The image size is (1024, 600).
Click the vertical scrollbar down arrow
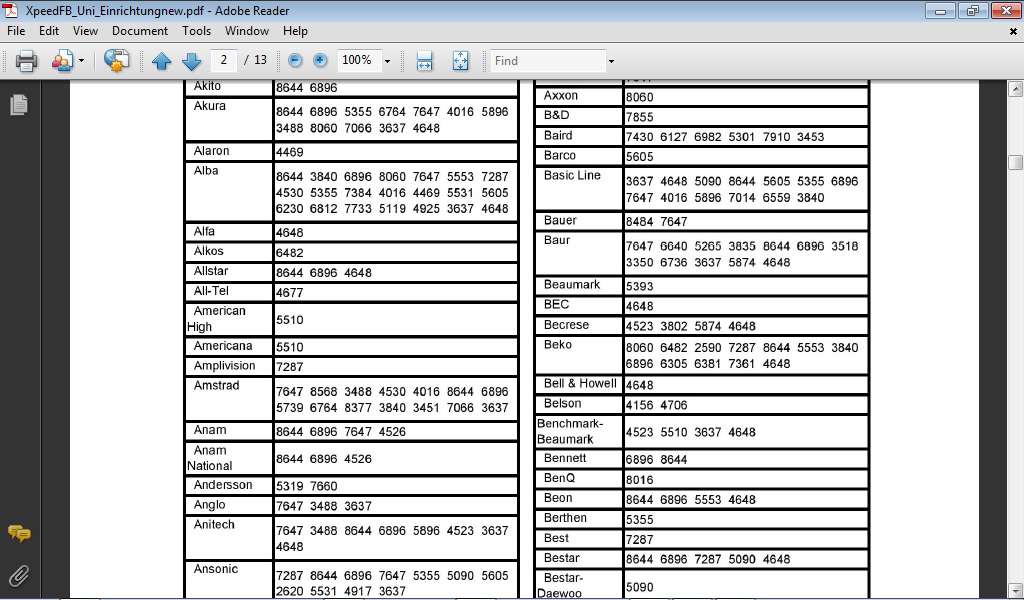point(1015,590)
